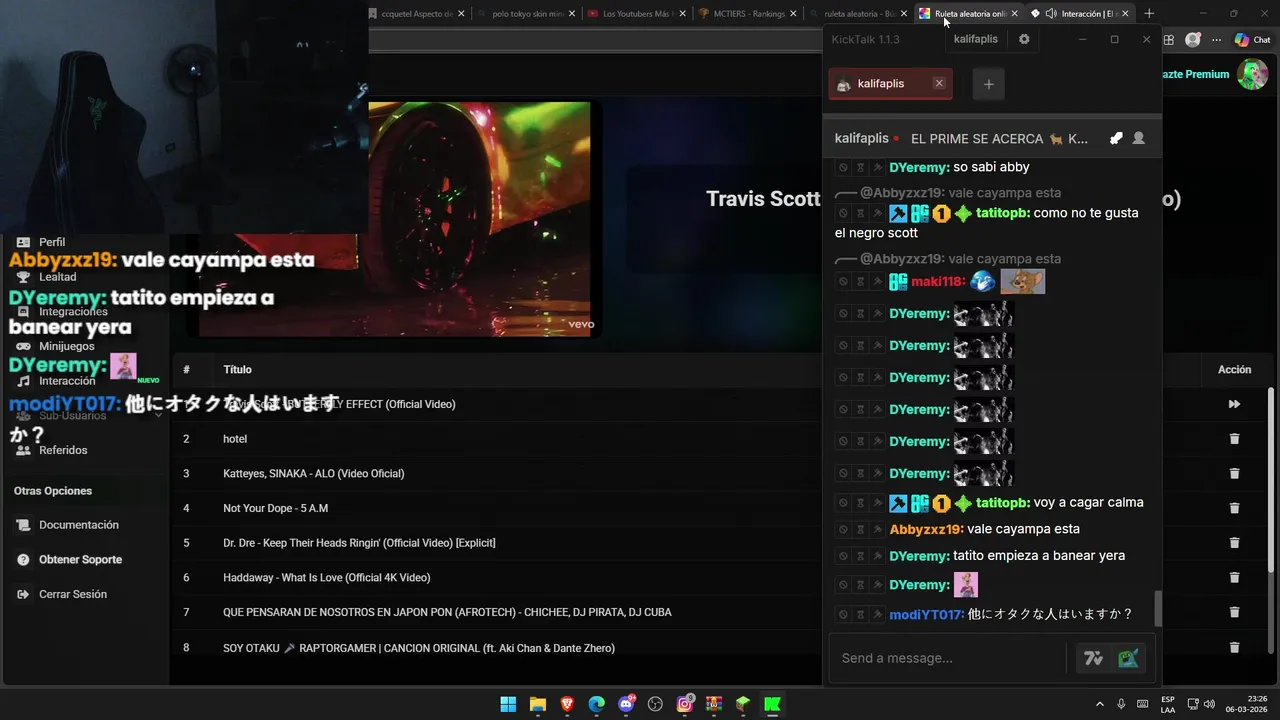Open the moderator actions icon in chat header
The height and width of the screenshot is (720, 1280).
pyautogui.click(x=1116, y=138)
